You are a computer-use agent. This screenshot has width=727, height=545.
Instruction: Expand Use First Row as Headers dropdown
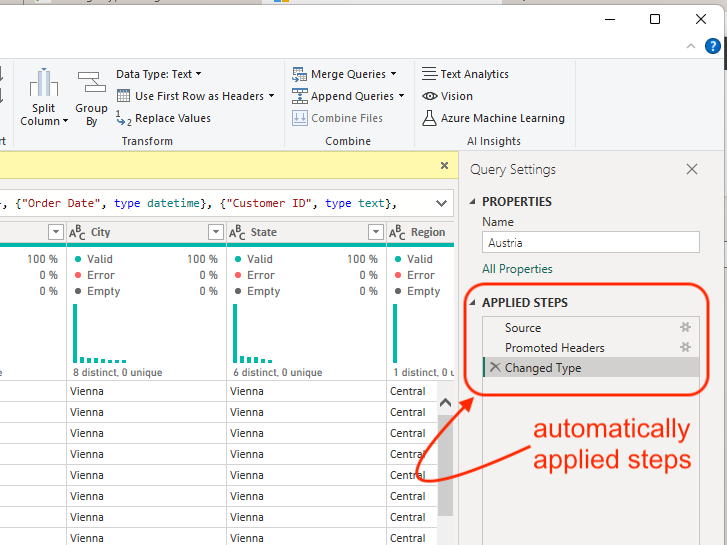[x=271, y=96]
